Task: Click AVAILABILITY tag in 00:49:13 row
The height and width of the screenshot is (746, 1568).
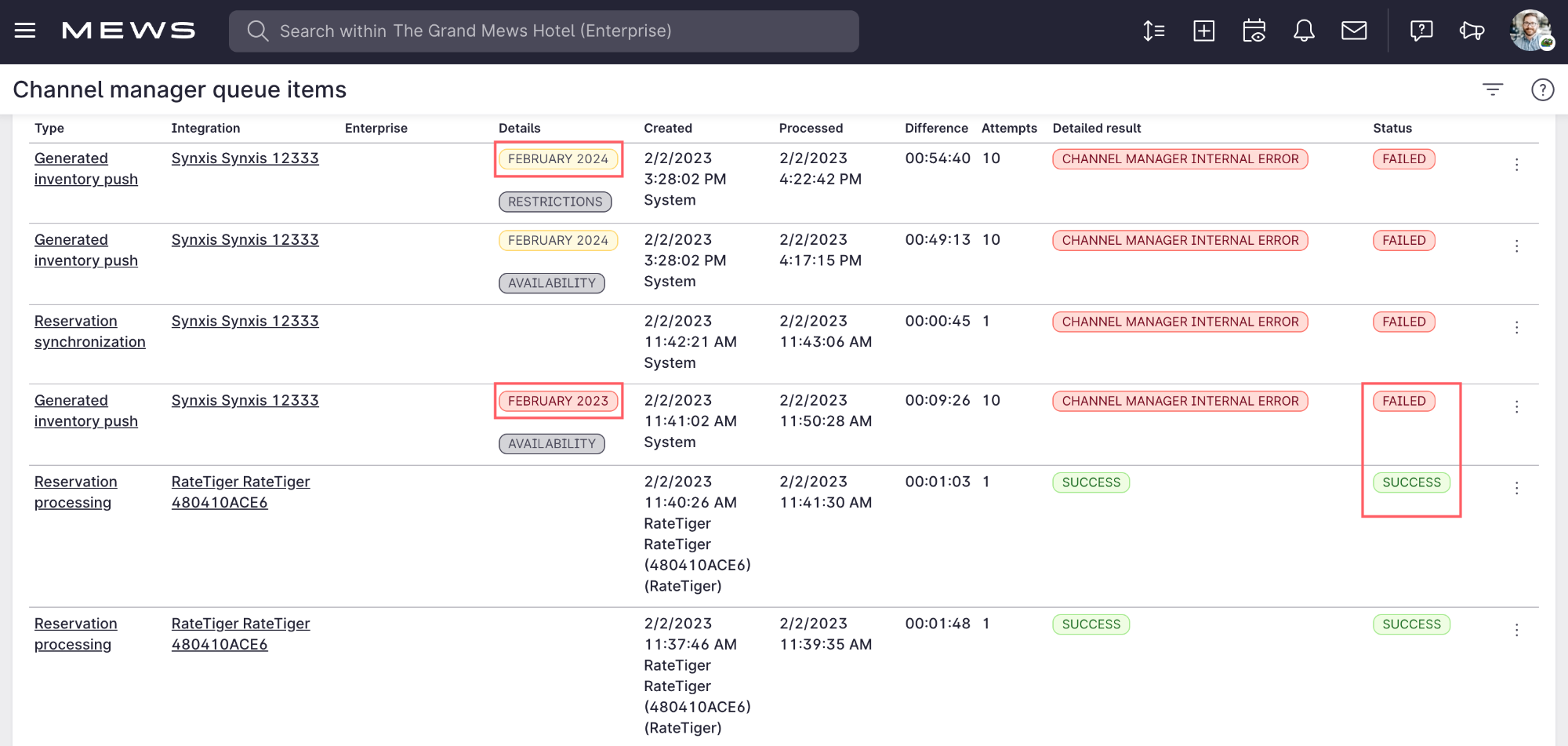Action: (552, 283)
